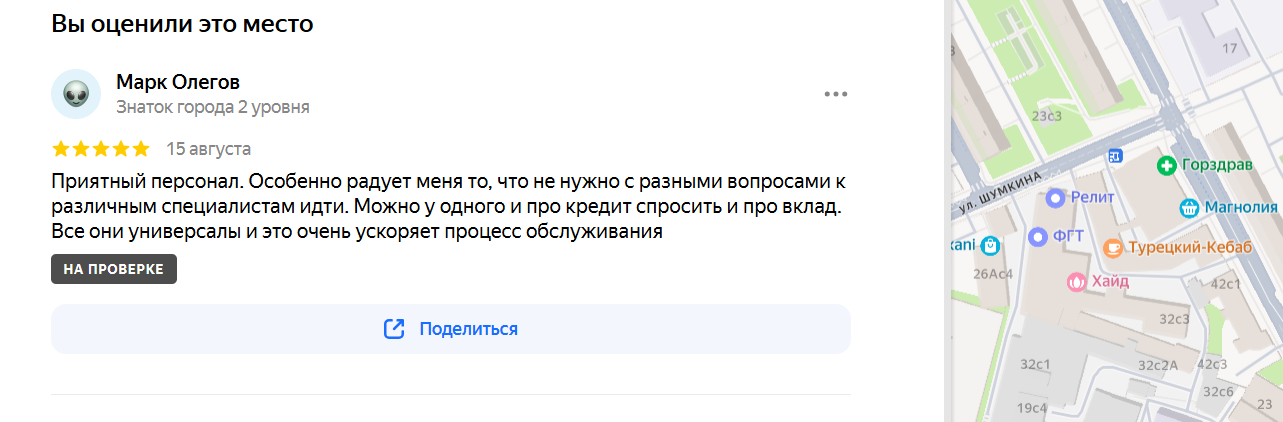1283x422 pixels.
Task: Click the Поделиться share button
Action: (451, 329)
